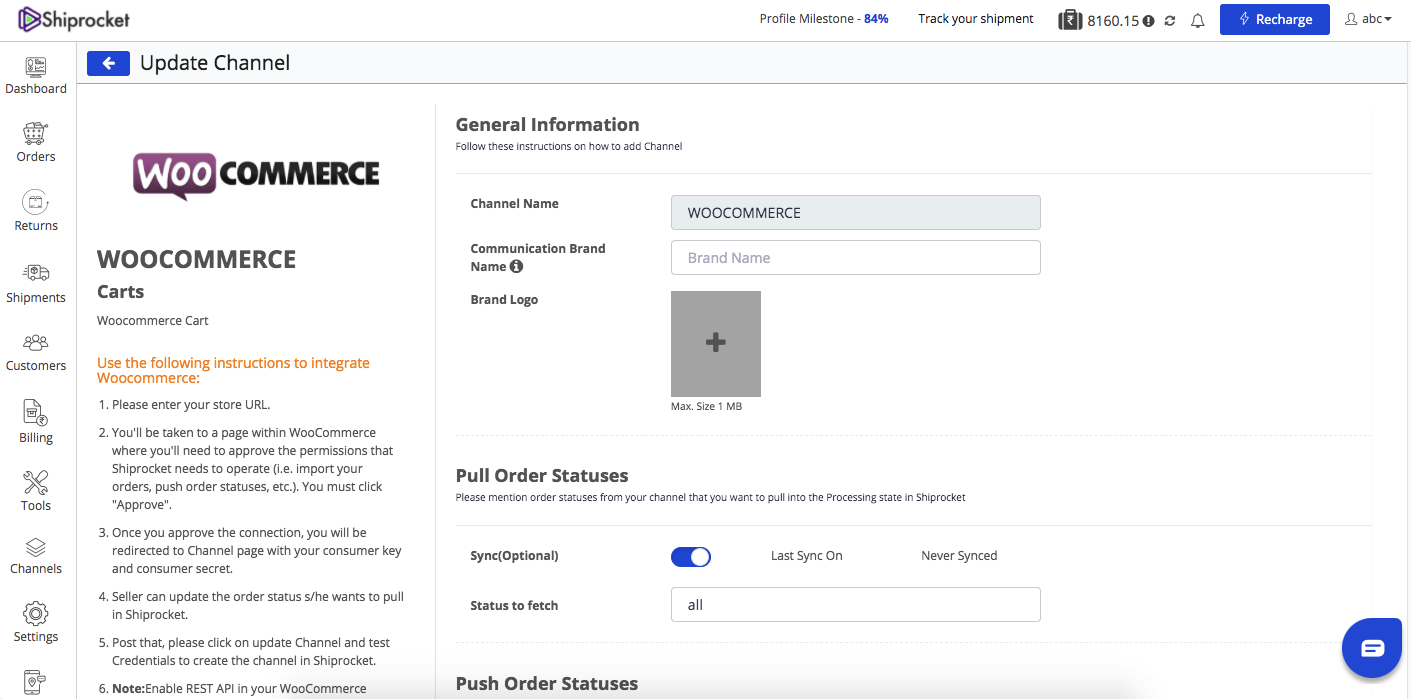The image size is (1411, 699).
Task: Click the Channel Name field
Action: (856, 212)
